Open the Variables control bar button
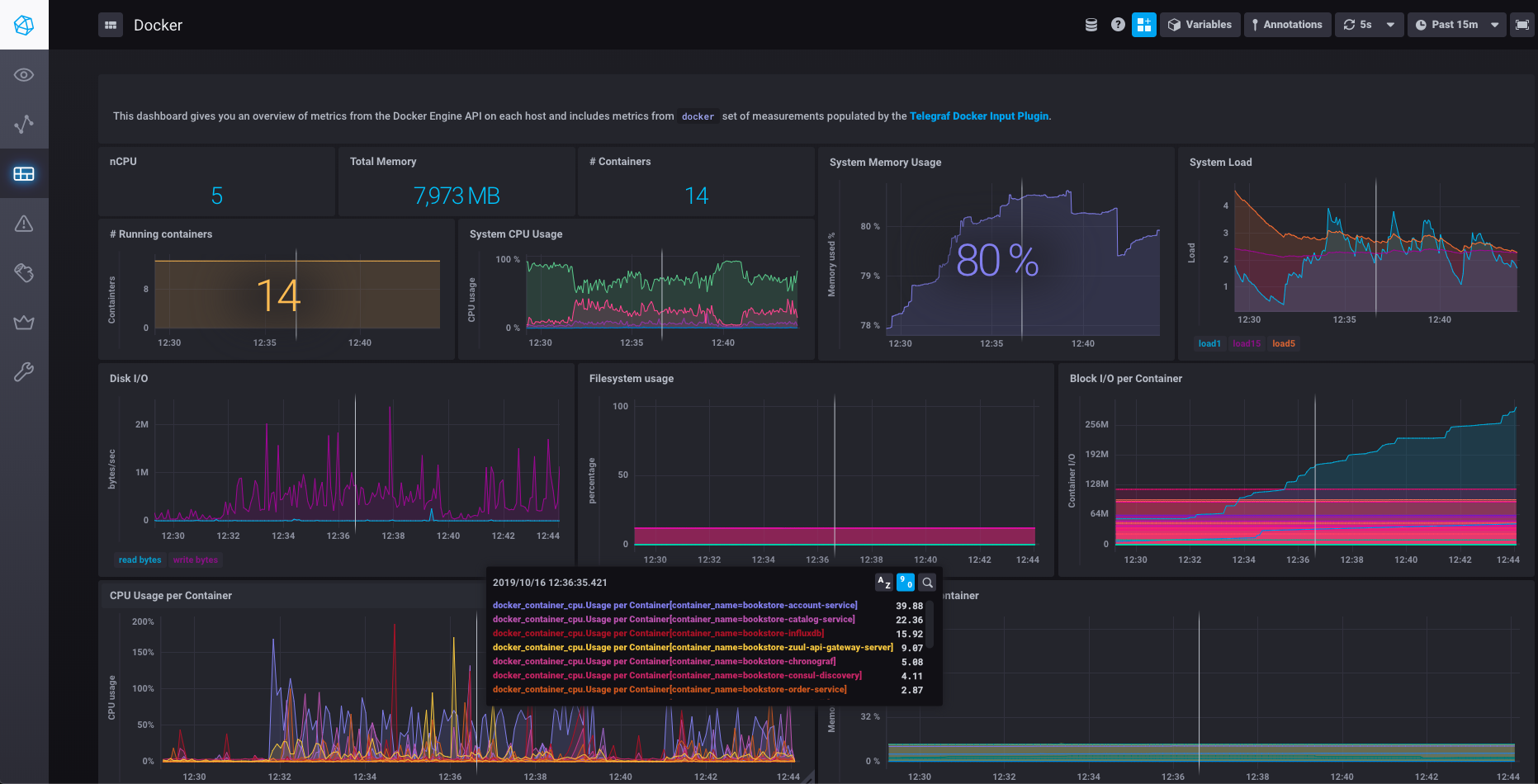 1200,25
